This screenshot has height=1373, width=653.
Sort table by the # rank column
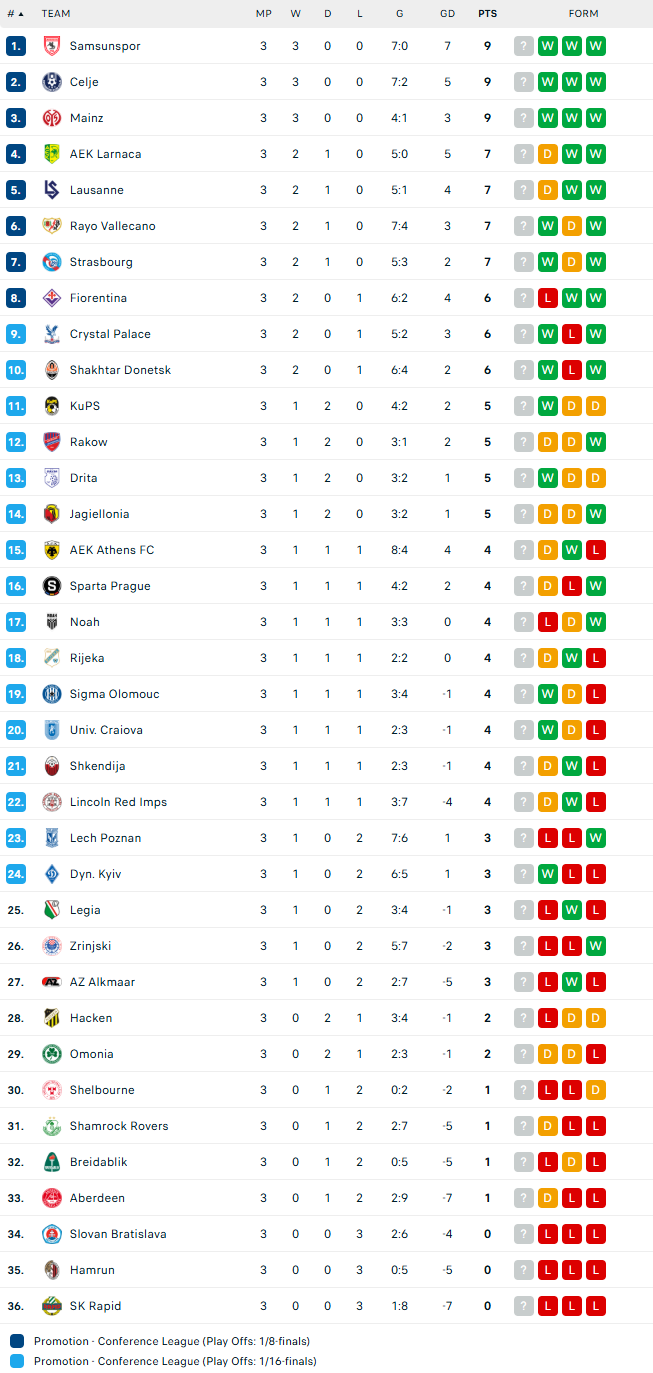click(x=15, y=14)
